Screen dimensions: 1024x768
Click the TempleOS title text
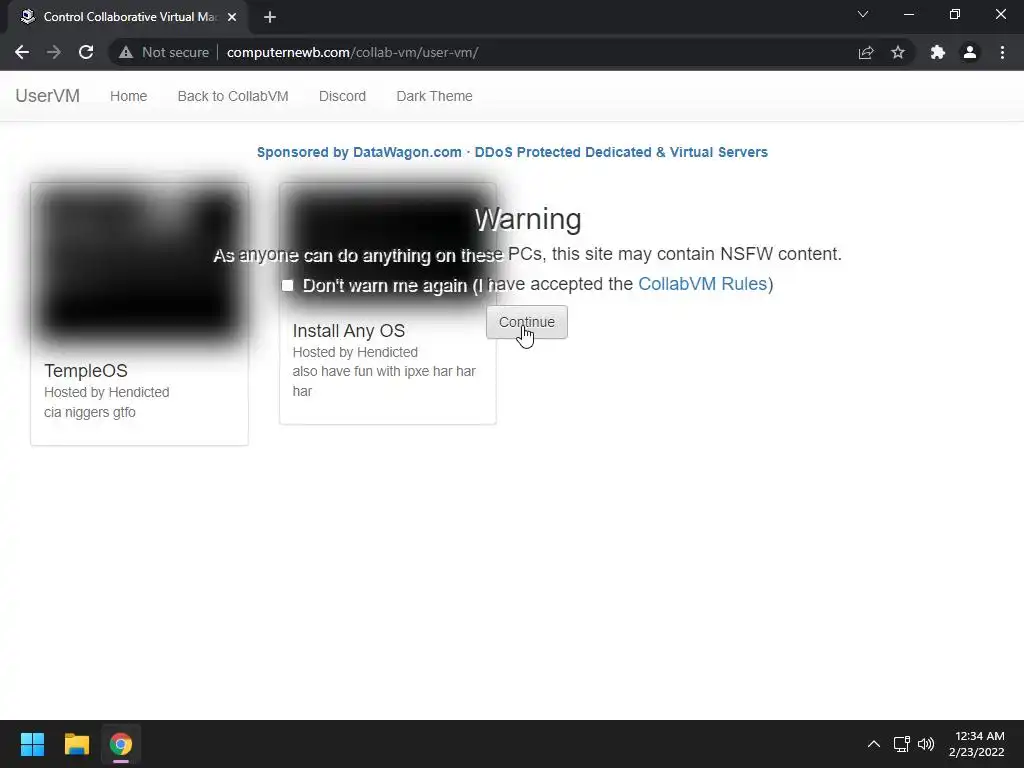pyautogui.click(x=86, y=371)
